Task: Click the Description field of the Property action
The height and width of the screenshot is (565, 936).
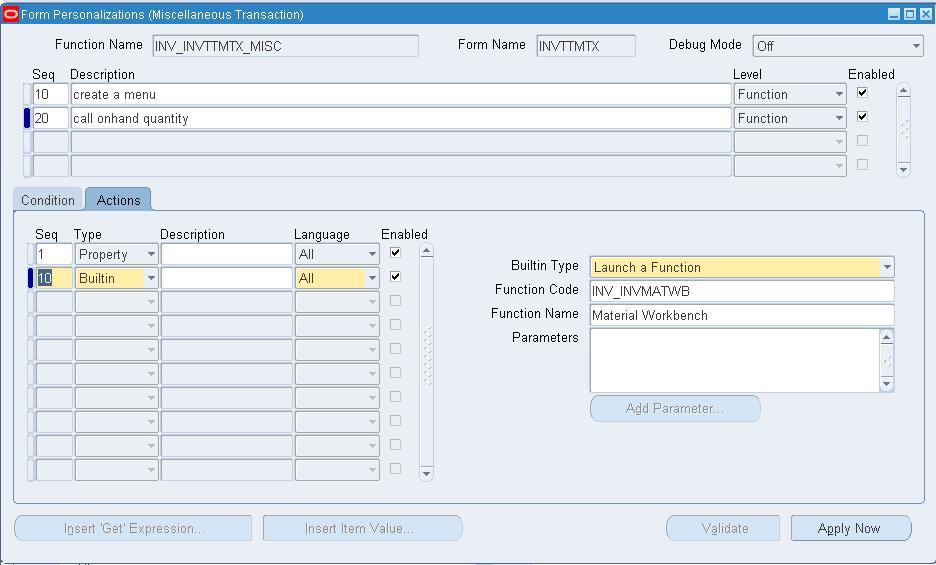Action: pyautogui.click(x=226, y=254)
